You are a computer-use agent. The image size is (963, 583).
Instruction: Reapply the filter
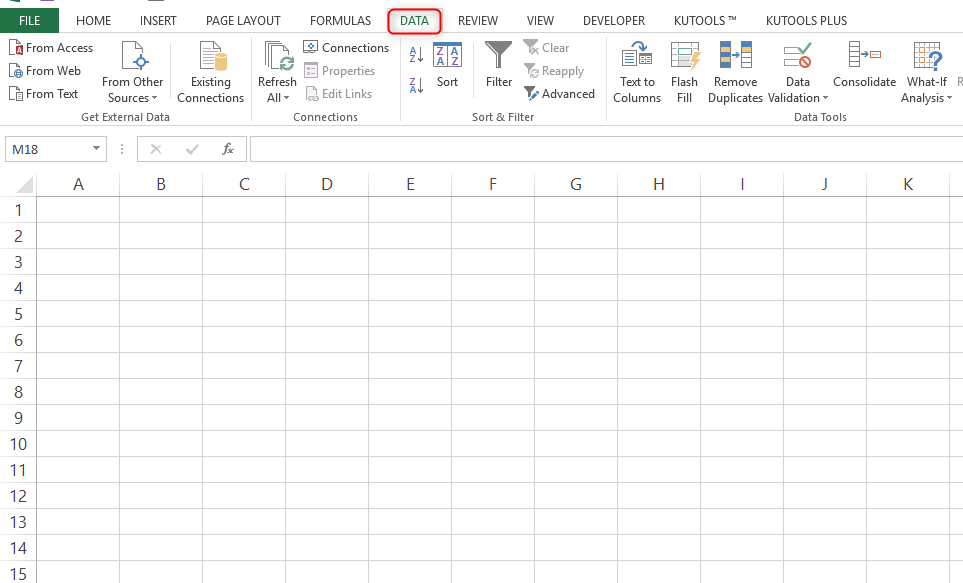(x=554, y=71)
